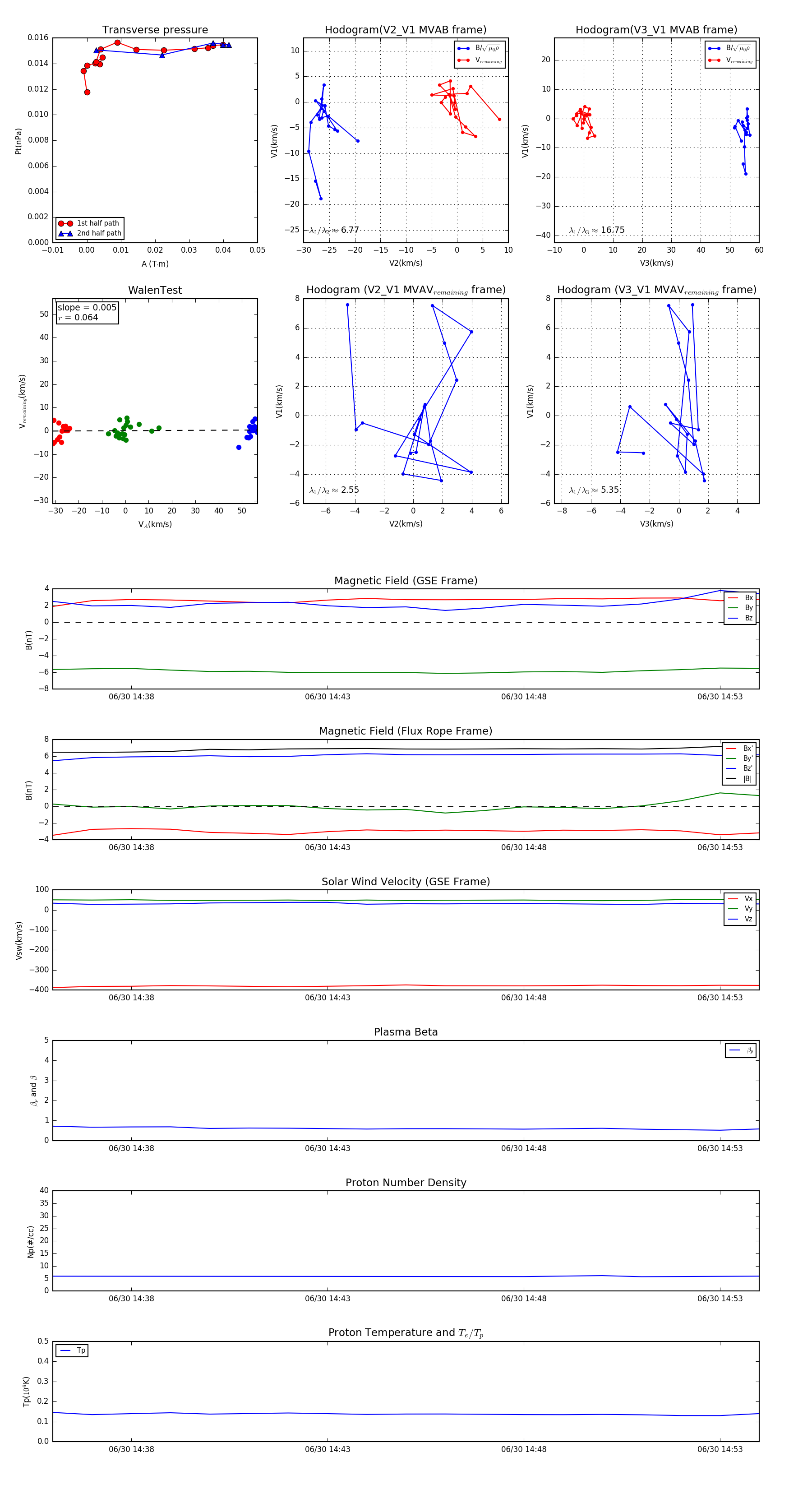Select the "Proton Number Density" title

tap(406, 1183)
